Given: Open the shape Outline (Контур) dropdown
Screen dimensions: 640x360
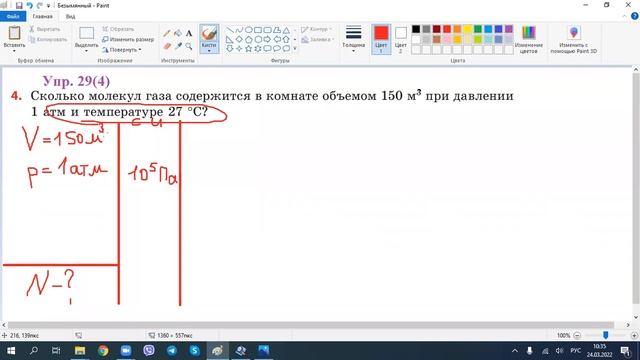Looking at the screenshot, I should click(317, 29).
